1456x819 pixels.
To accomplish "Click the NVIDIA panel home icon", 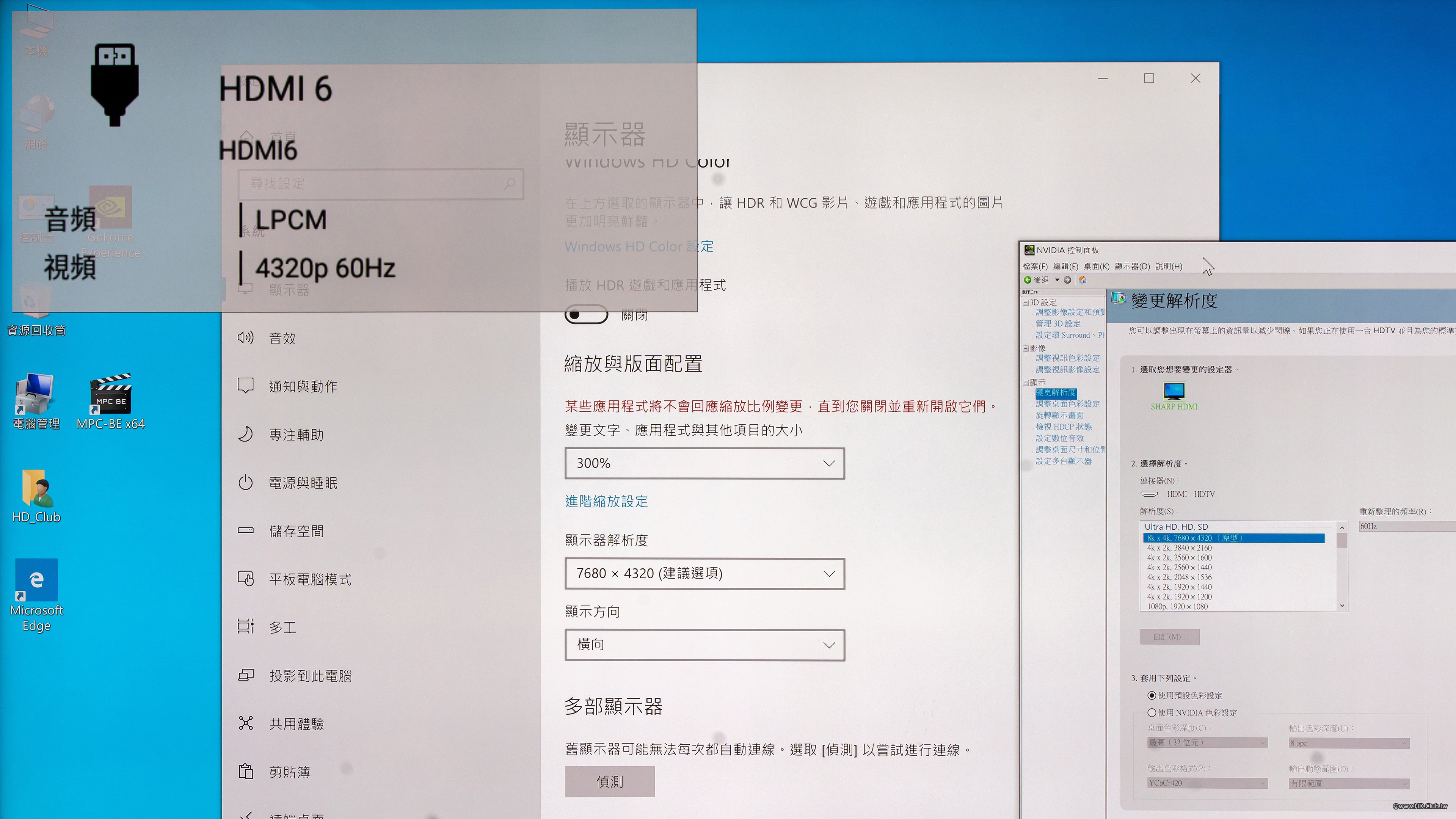I will click(x=1083, y=280).
